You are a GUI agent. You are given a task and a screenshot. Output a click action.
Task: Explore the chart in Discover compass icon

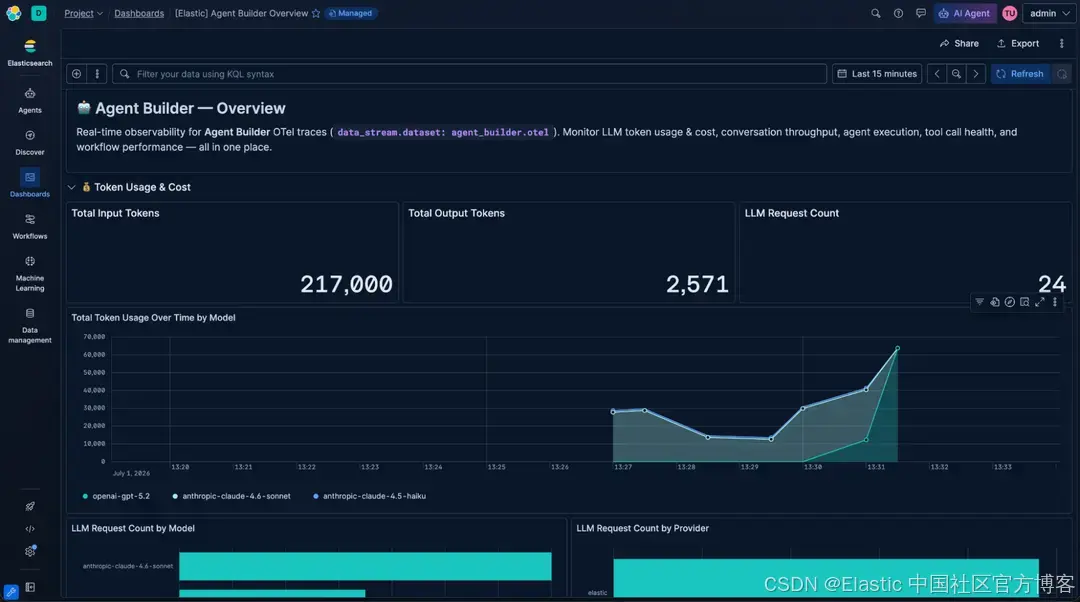1010,302
